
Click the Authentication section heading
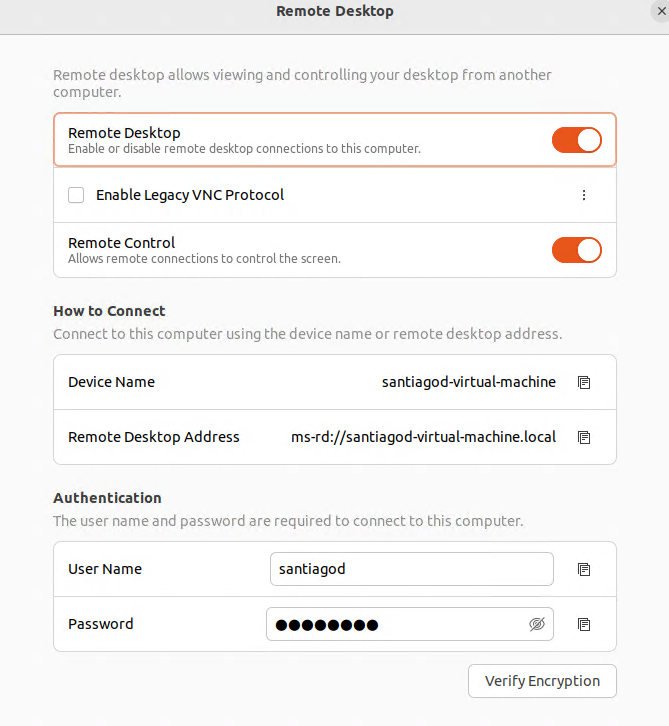click(107, 498)
